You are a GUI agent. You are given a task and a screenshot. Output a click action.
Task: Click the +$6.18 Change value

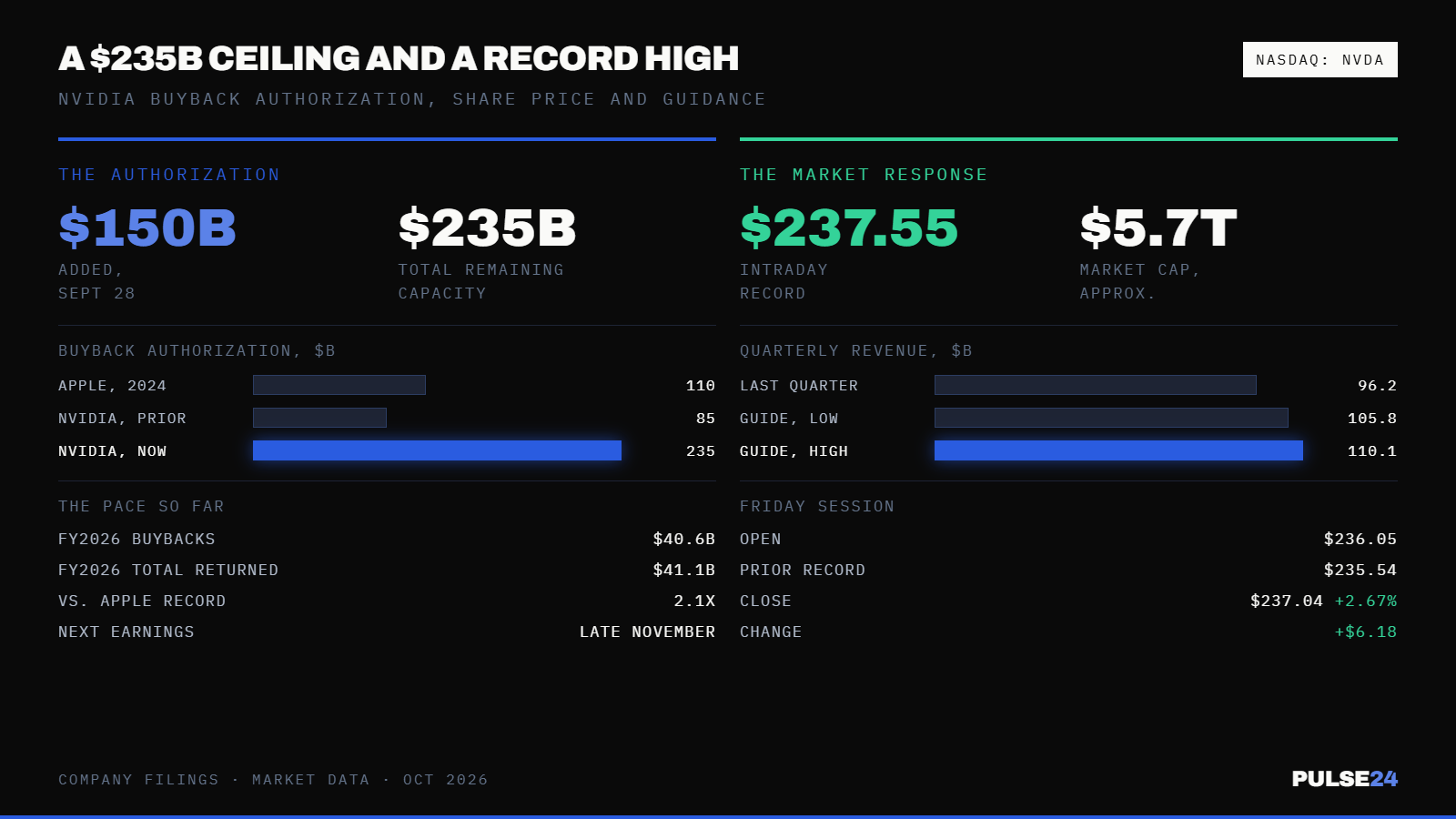click(x=1366, y=632)
